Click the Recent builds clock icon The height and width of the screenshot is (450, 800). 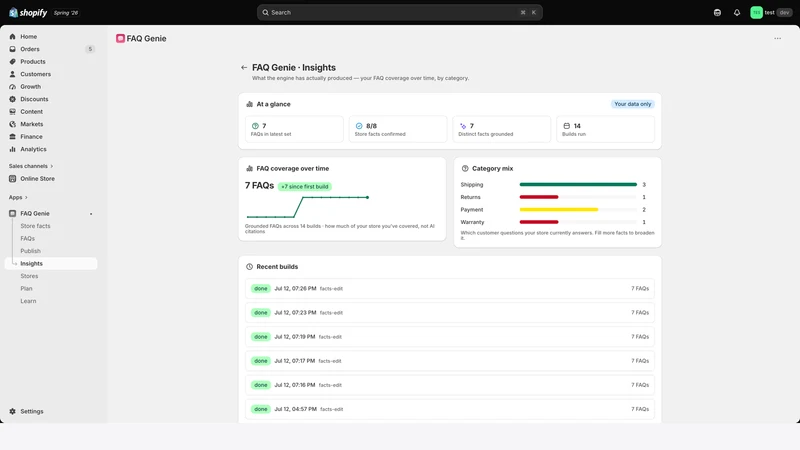point(249,267)
